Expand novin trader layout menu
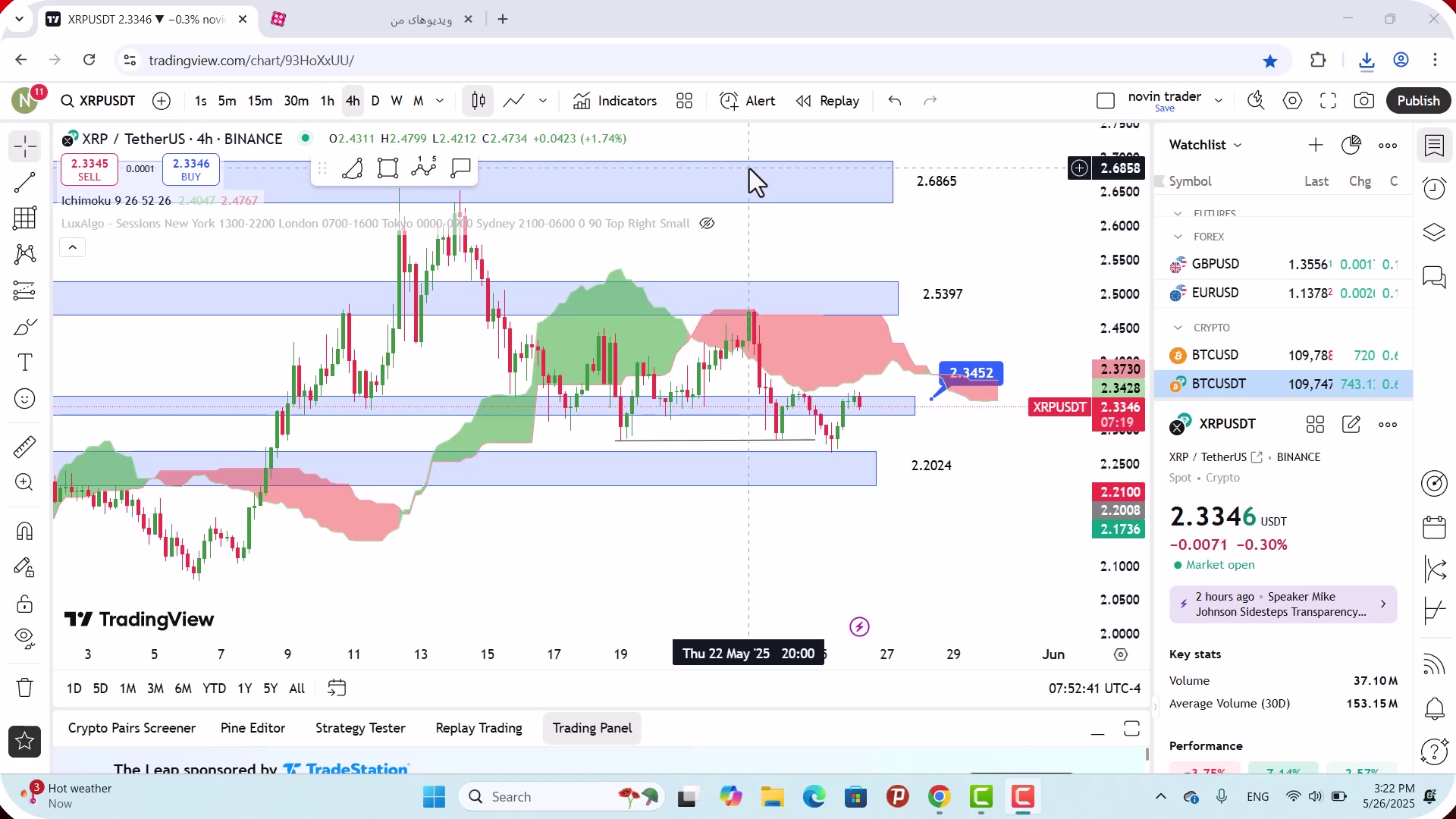The width and height of the screenshot is (1456, 819). 1219,100
